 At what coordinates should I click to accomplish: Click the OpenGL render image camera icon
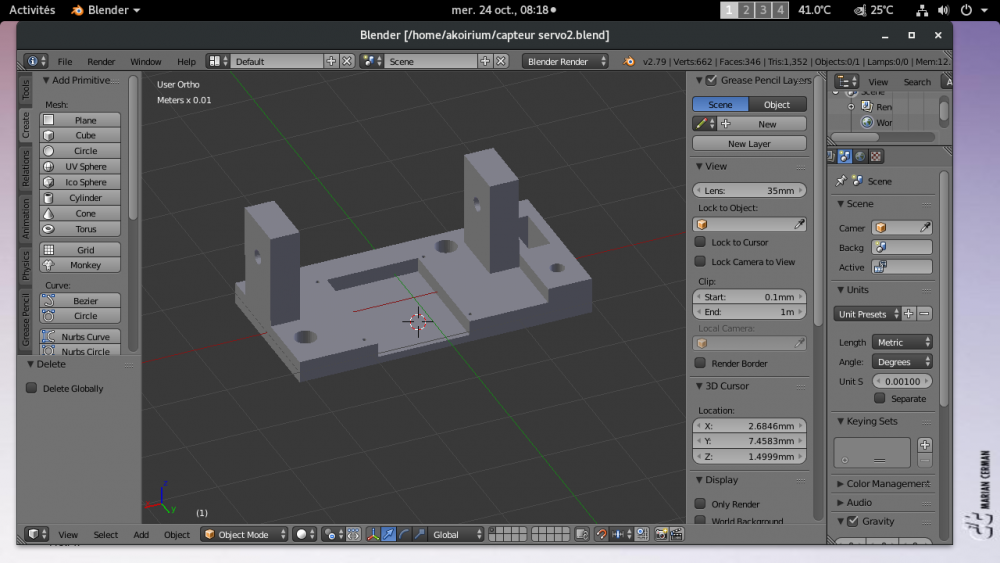661,535
